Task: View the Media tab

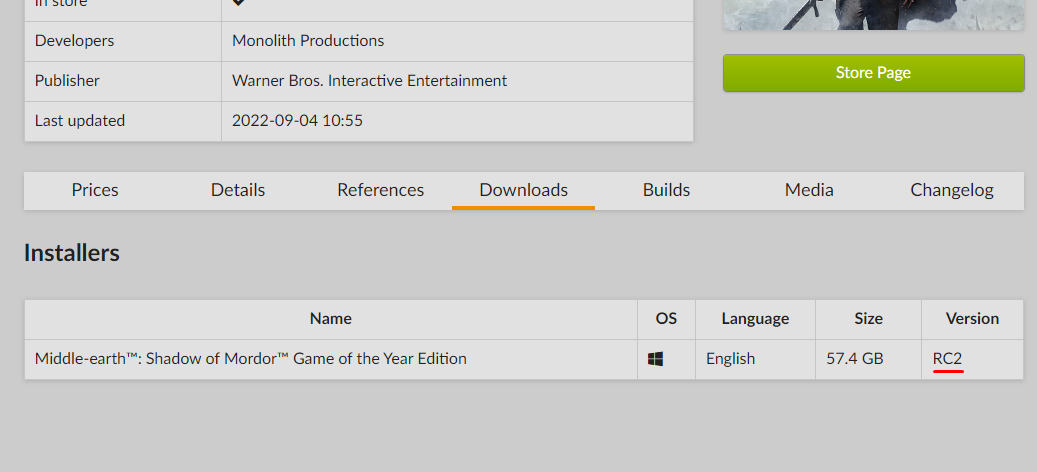Action: point(809,190)
